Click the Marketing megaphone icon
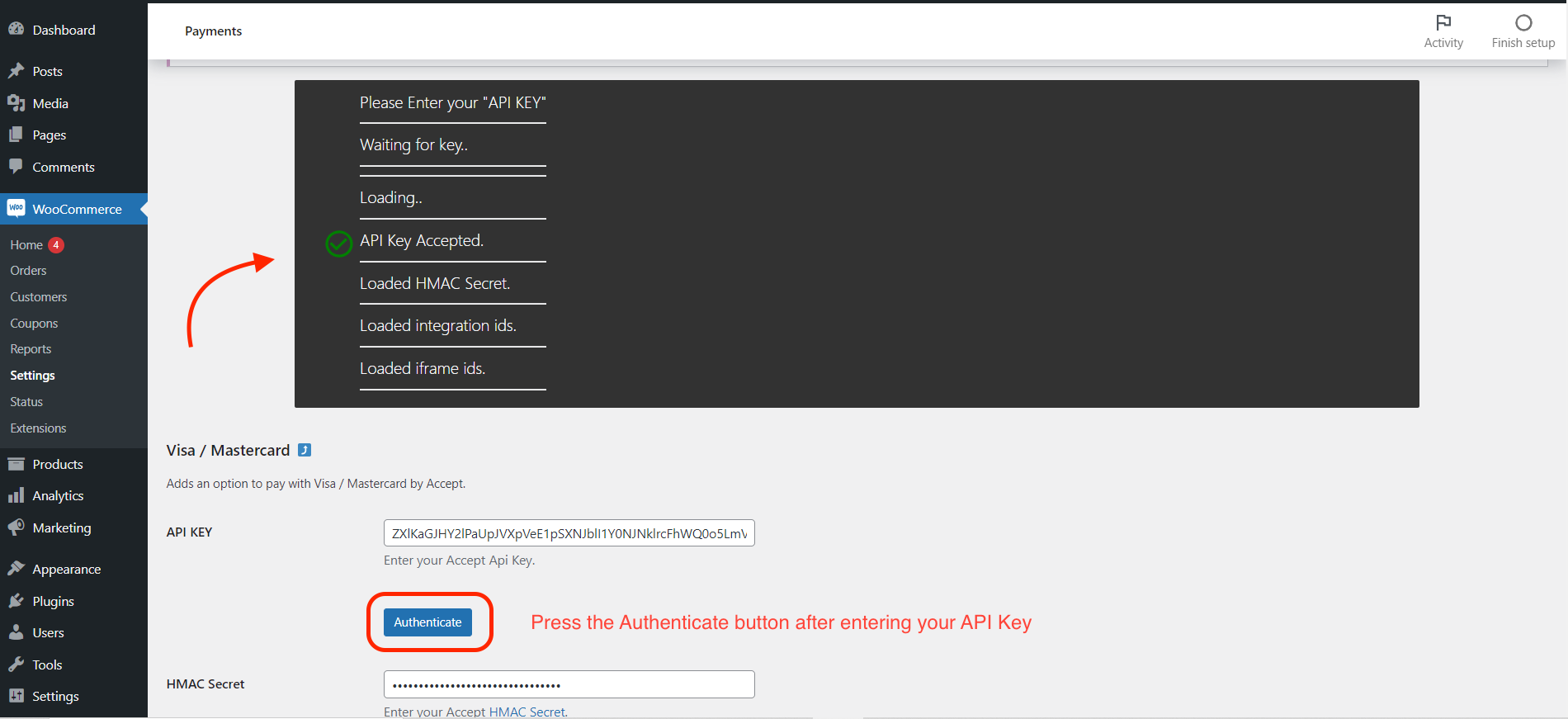 16,527
